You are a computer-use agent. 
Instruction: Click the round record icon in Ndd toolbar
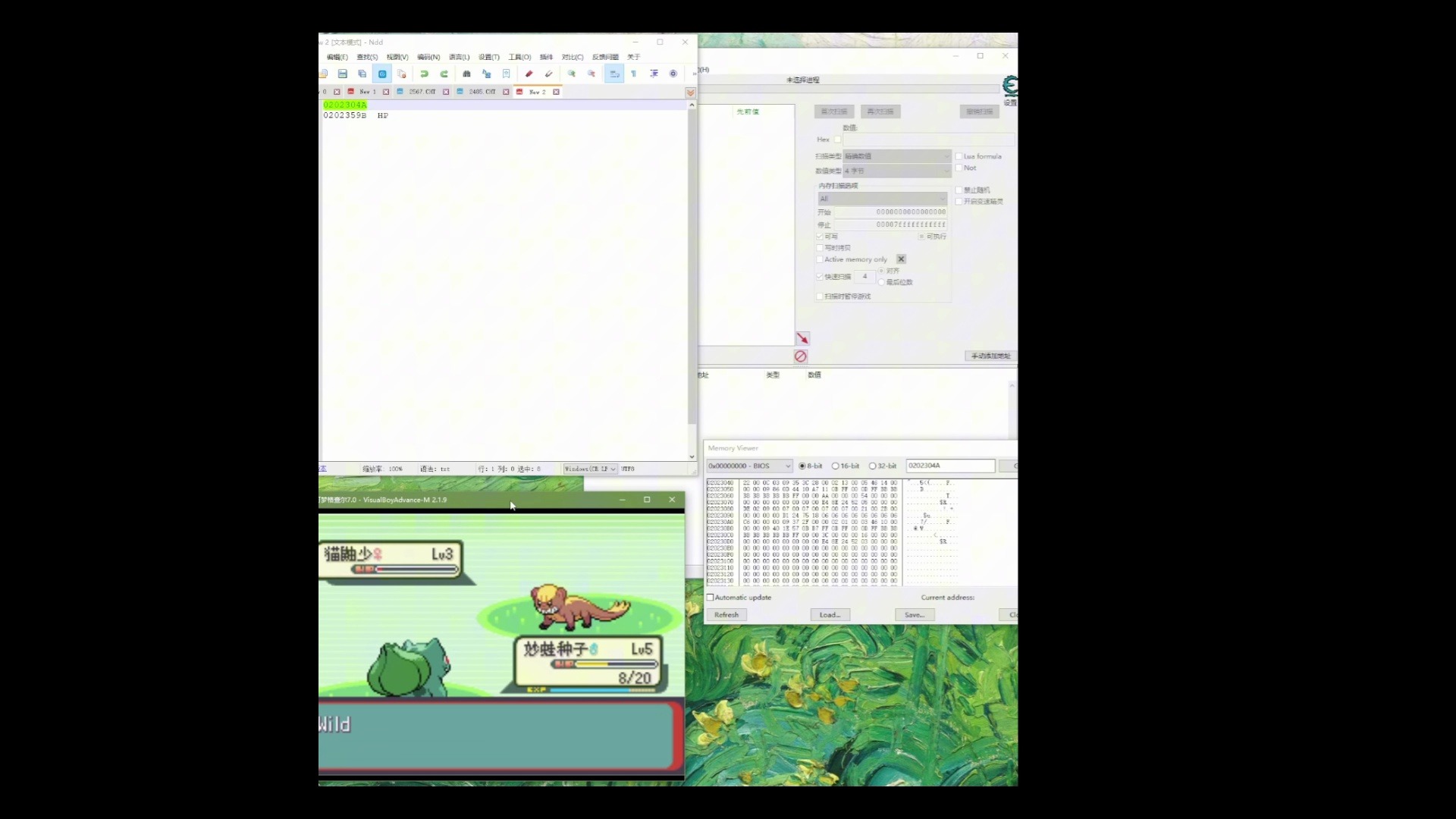(x=673, y=74)
